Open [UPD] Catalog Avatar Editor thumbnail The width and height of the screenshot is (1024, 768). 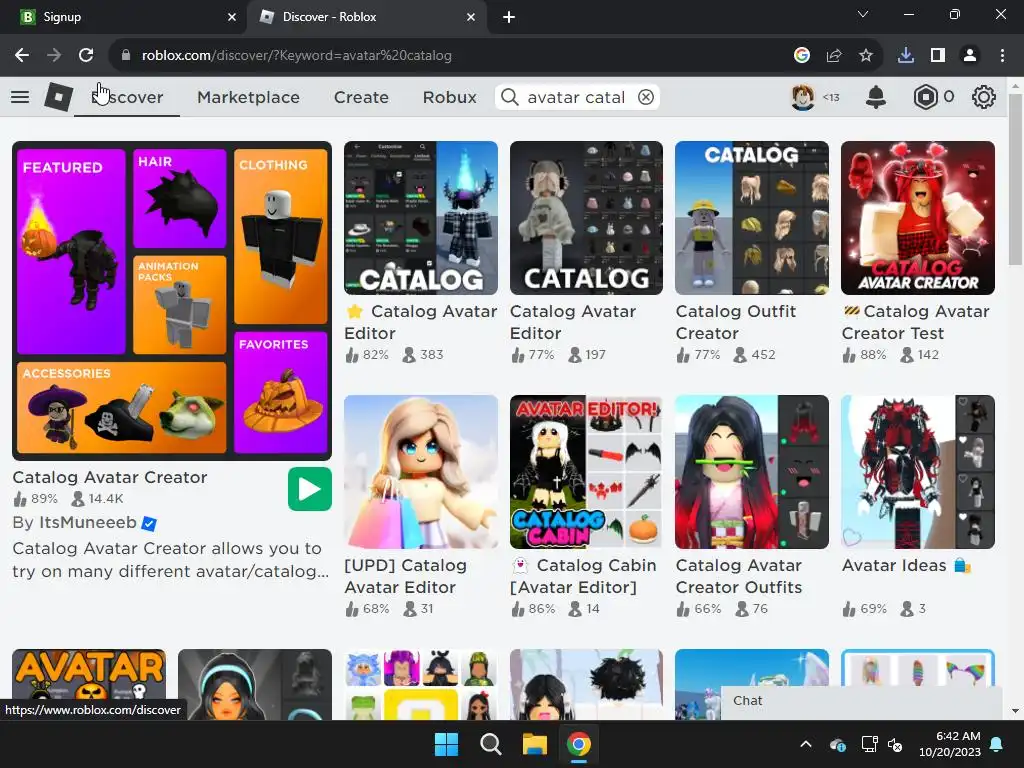421,472
